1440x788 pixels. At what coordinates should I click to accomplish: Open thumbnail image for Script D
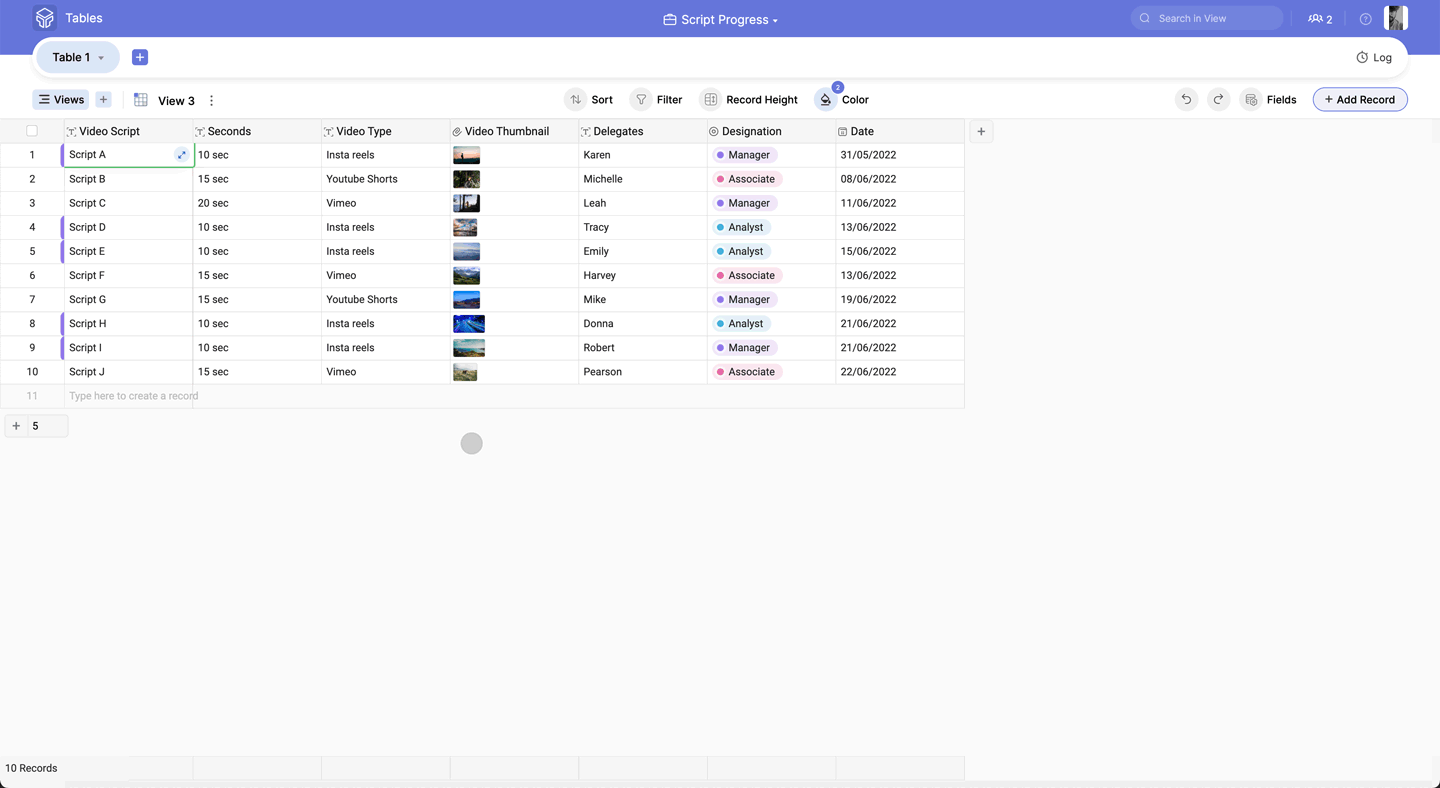click(x=465, y=227)
